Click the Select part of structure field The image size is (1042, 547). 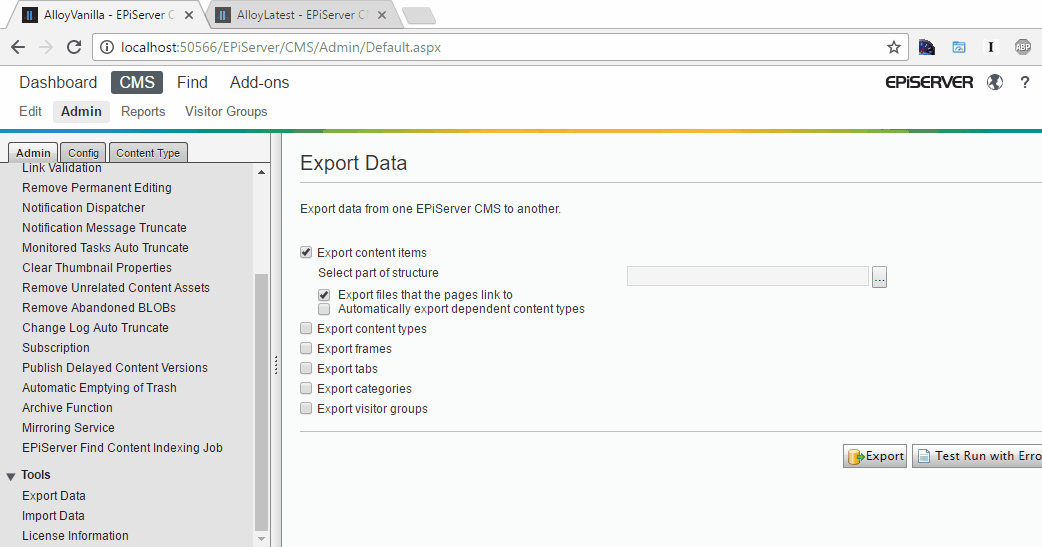coord(747,277)
